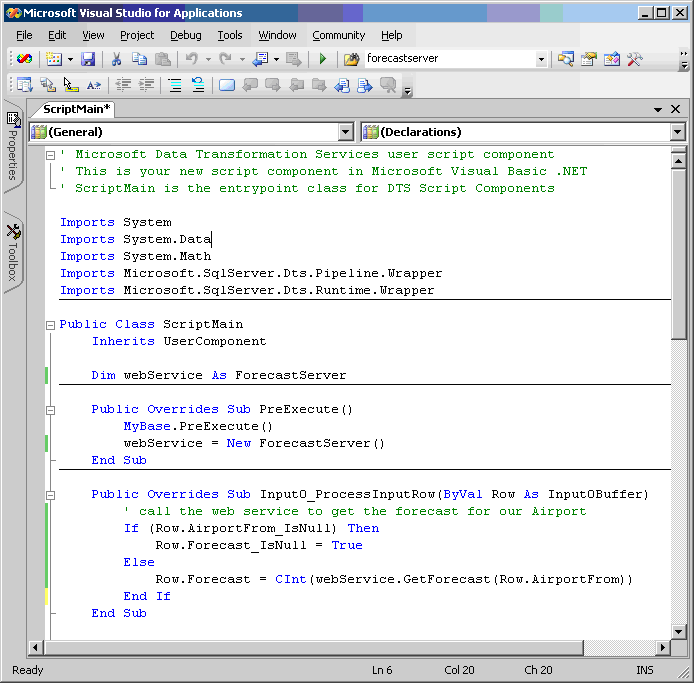Collapse the ScriptMain class code region

tap(50, 325)
